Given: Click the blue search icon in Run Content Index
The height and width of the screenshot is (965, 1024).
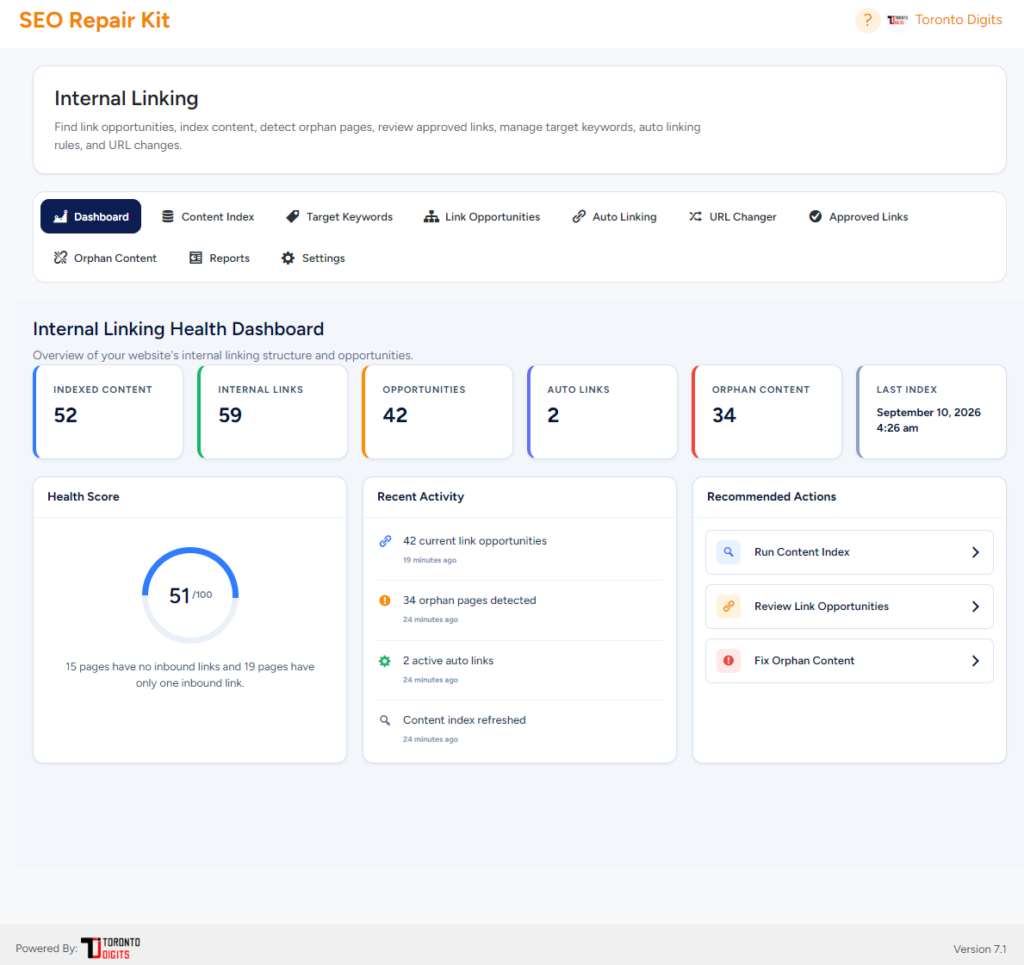Looking at the screenshot, I should 728,552.
